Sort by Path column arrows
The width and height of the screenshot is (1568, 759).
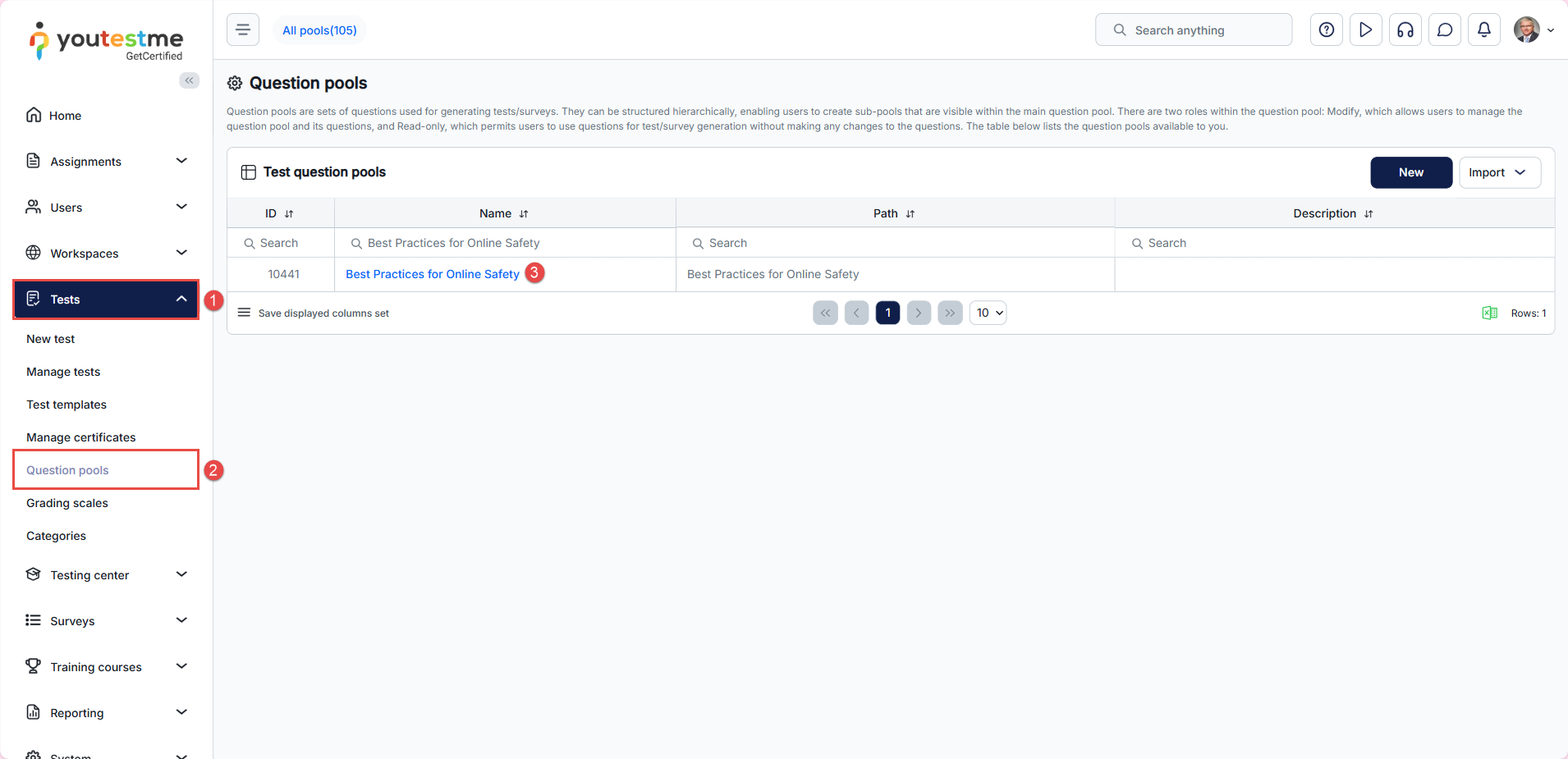(910, 213)
